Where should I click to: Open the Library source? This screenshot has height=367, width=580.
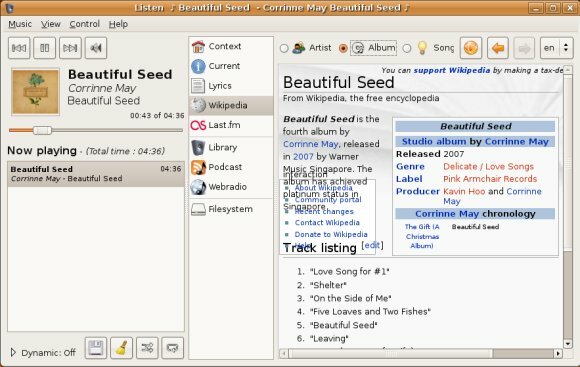(x=231, y=147)
